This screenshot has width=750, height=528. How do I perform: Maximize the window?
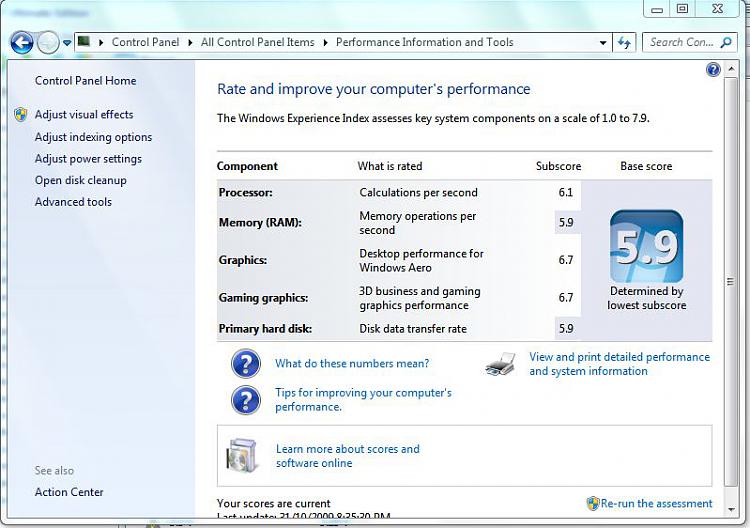tap(683, 9)
